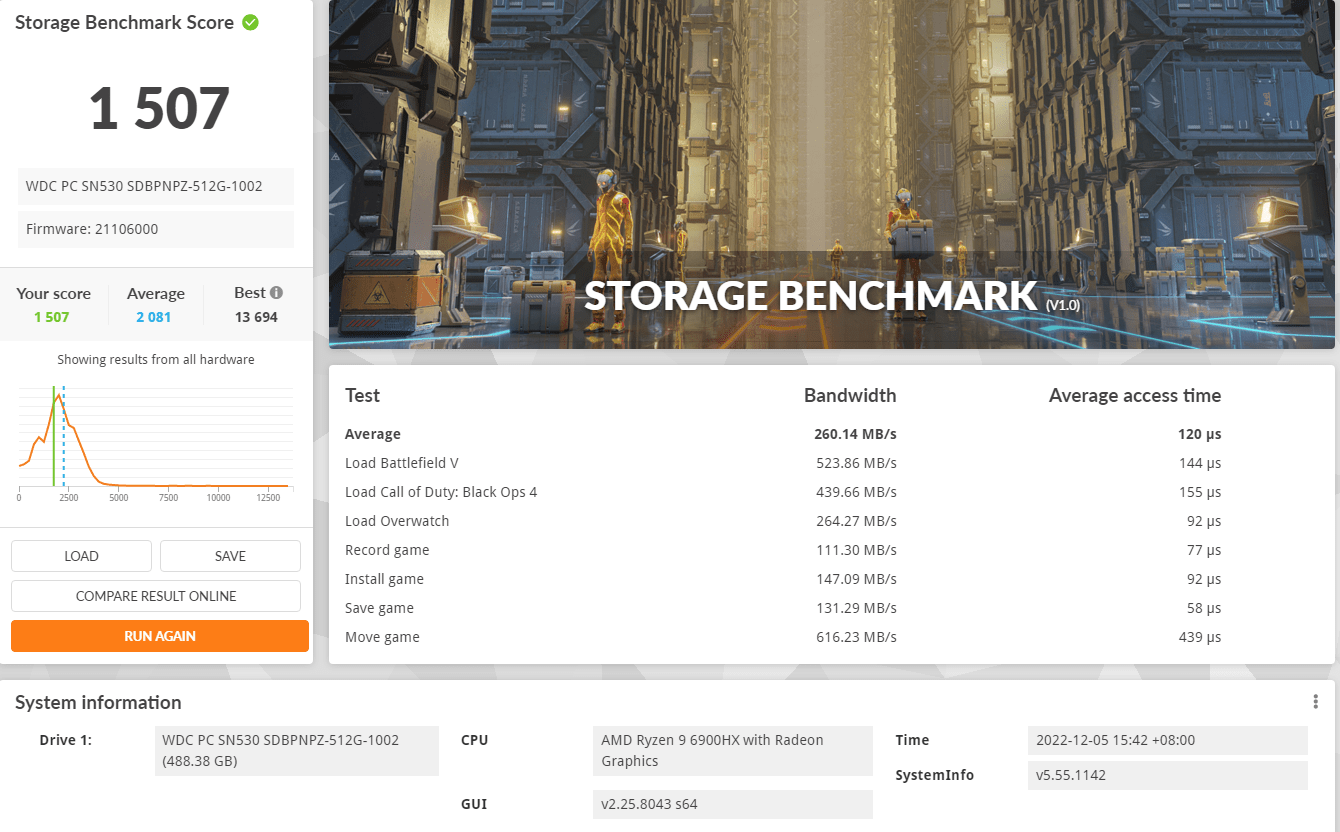This screenshot has height=832, width=1340.
Task: Click the Test column header
Action: [362, 395]
